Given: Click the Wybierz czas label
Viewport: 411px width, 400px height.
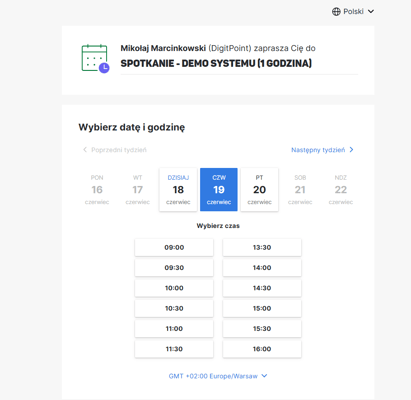Looking at the screenshot, I should [218, 226].
